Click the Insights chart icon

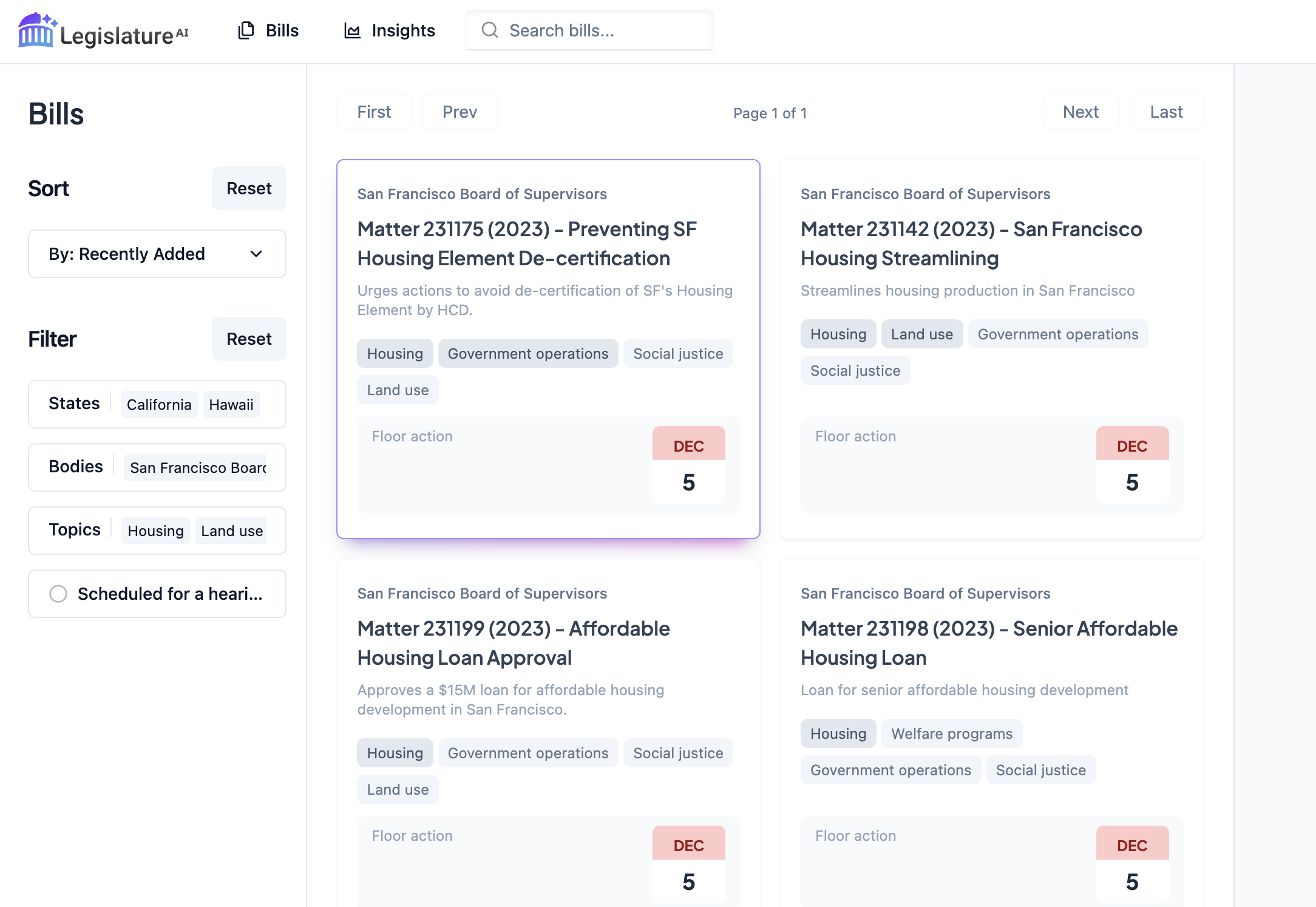point(352,30)
